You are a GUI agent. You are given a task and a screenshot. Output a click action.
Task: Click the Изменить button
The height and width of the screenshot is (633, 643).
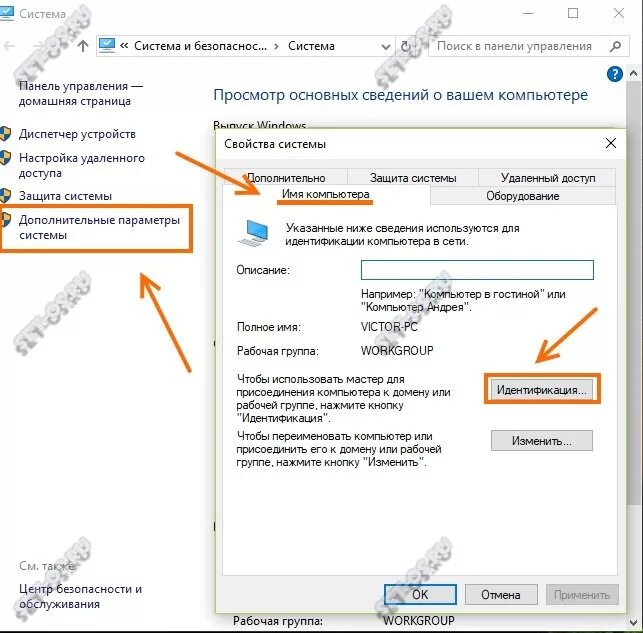coord(542,441)
